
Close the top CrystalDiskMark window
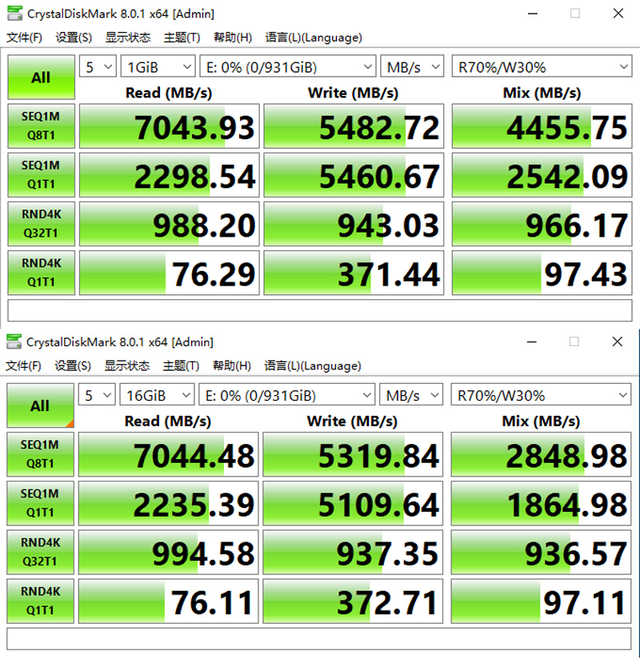pyautogui.click(x=618, y=13)
